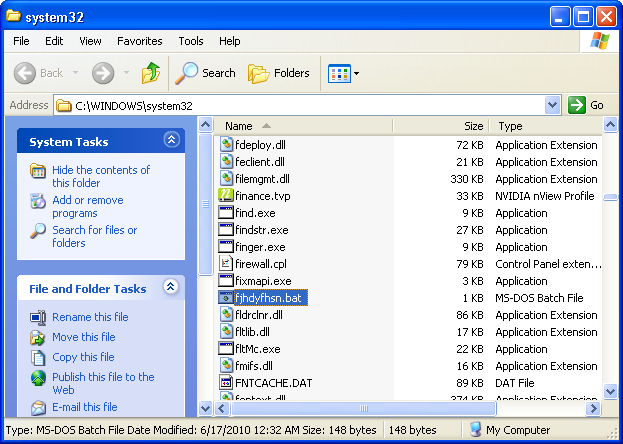Open the Back history dropdown arrow
The height and width of the screenshot is (444, 623).
coord(75,73)
